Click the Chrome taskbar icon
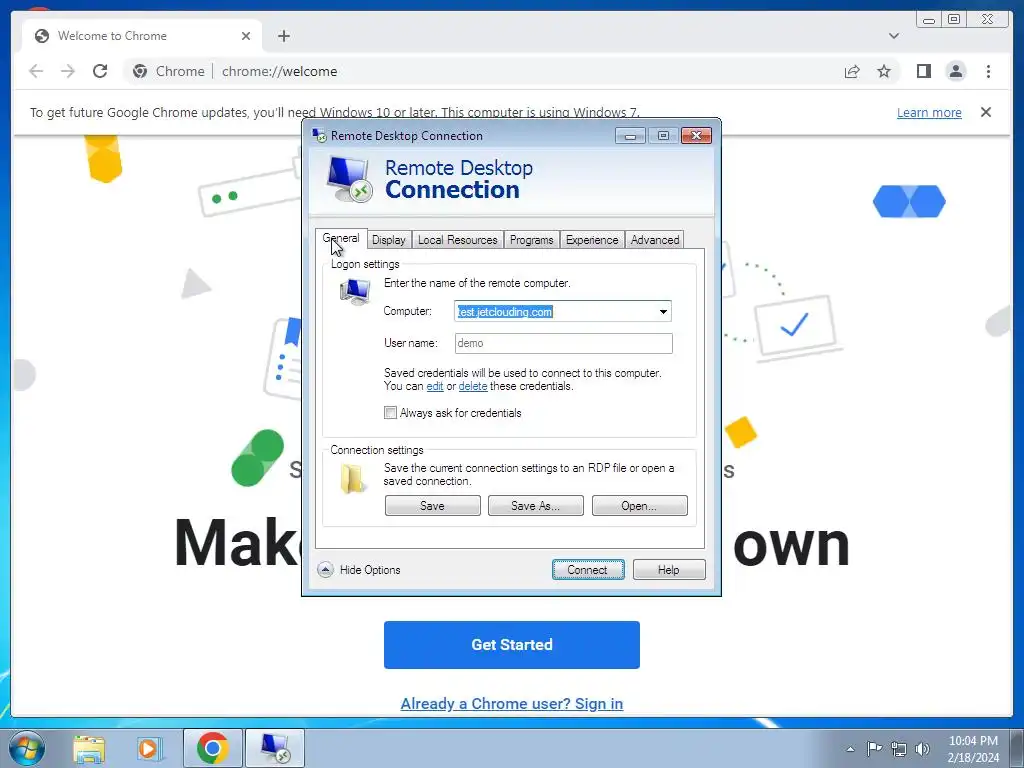 click(x=212, y=748)
